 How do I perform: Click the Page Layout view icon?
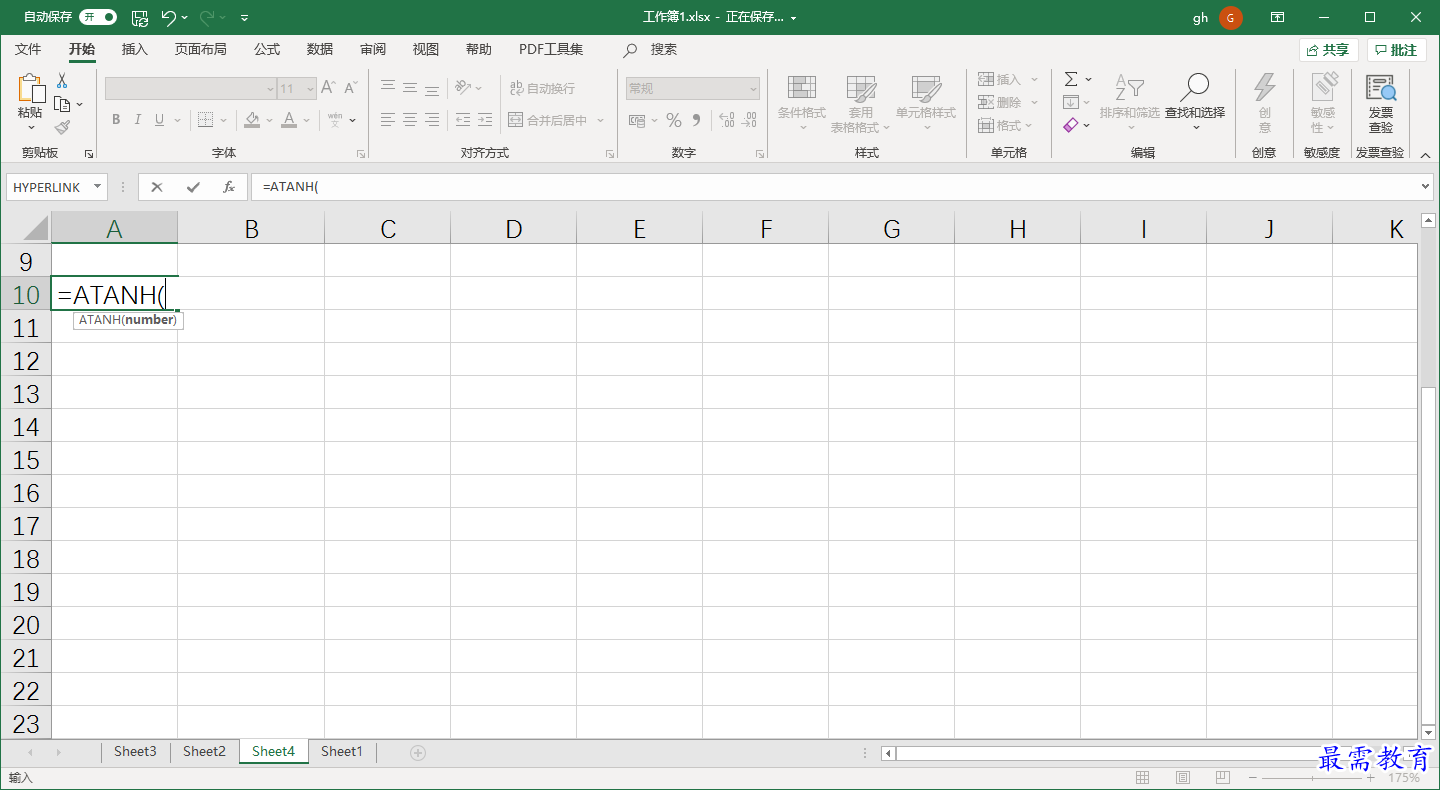(x=1182, y=777)
